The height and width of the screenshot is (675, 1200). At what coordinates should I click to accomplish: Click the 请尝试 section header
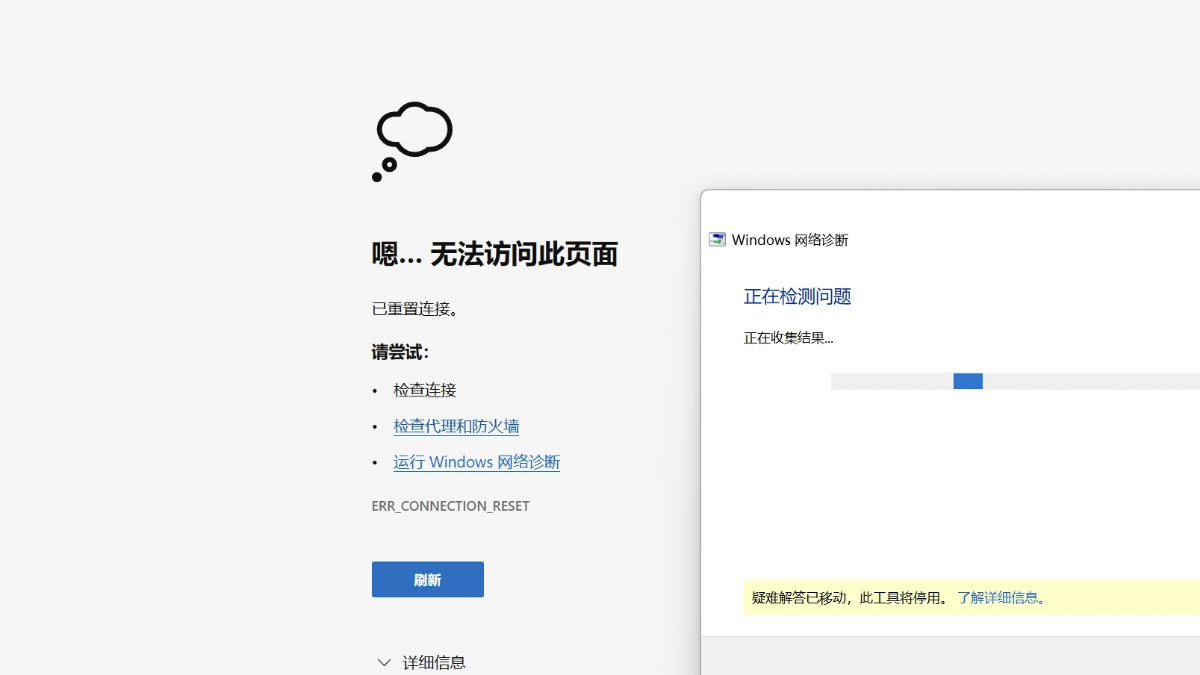(x=396, y=351)
